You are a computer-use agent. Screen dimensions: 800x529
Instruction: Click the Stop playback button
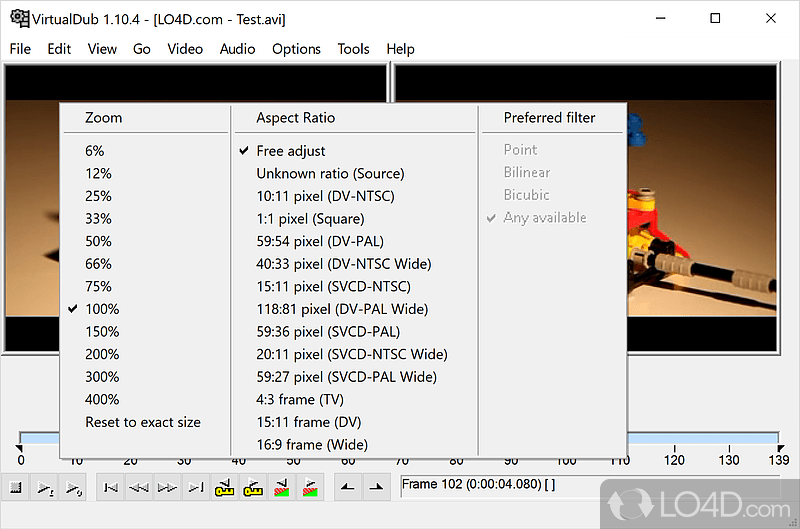tap(16, 488)
